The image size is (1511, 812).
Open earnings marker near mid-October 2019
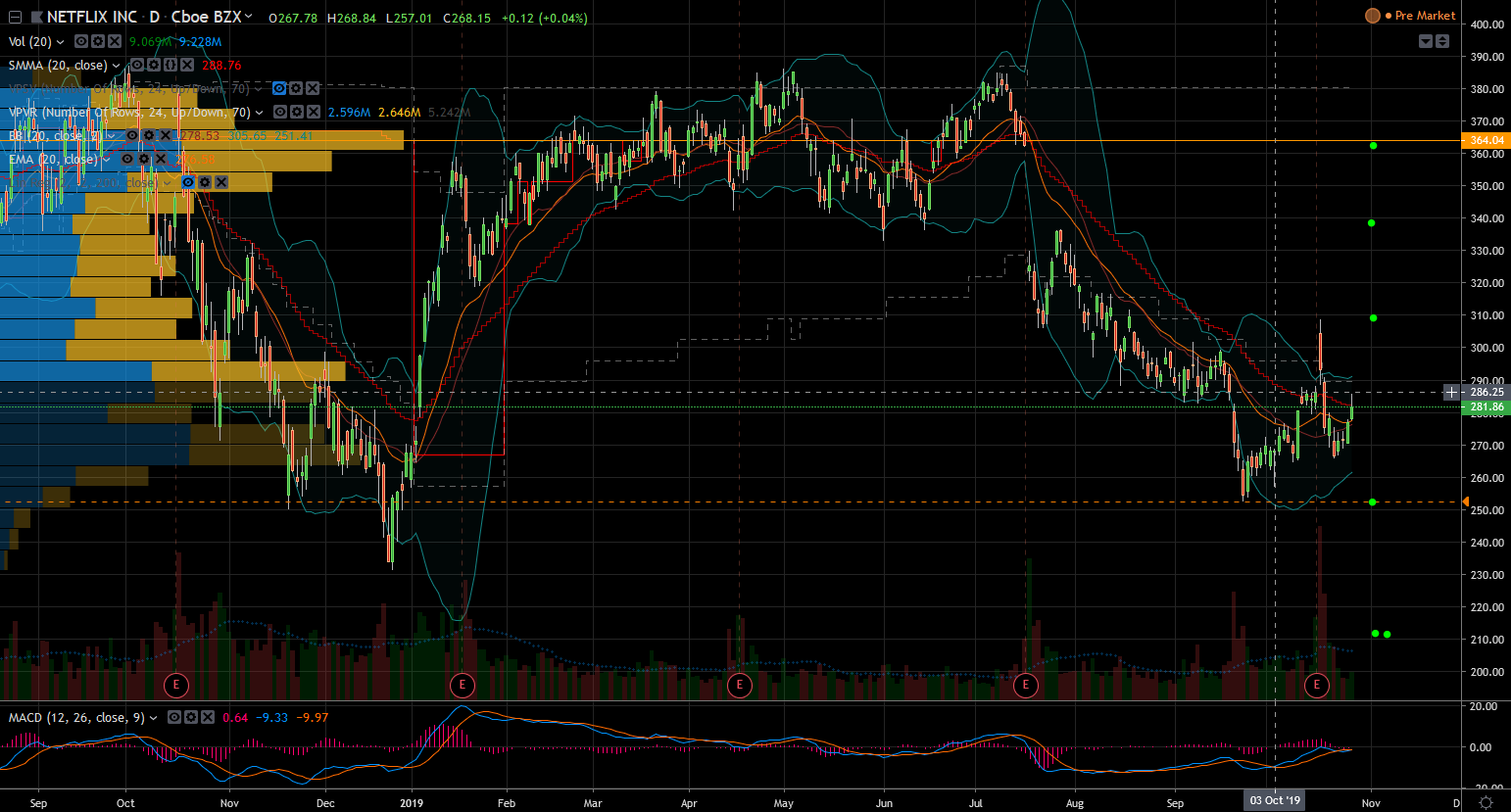[1317, 684]
